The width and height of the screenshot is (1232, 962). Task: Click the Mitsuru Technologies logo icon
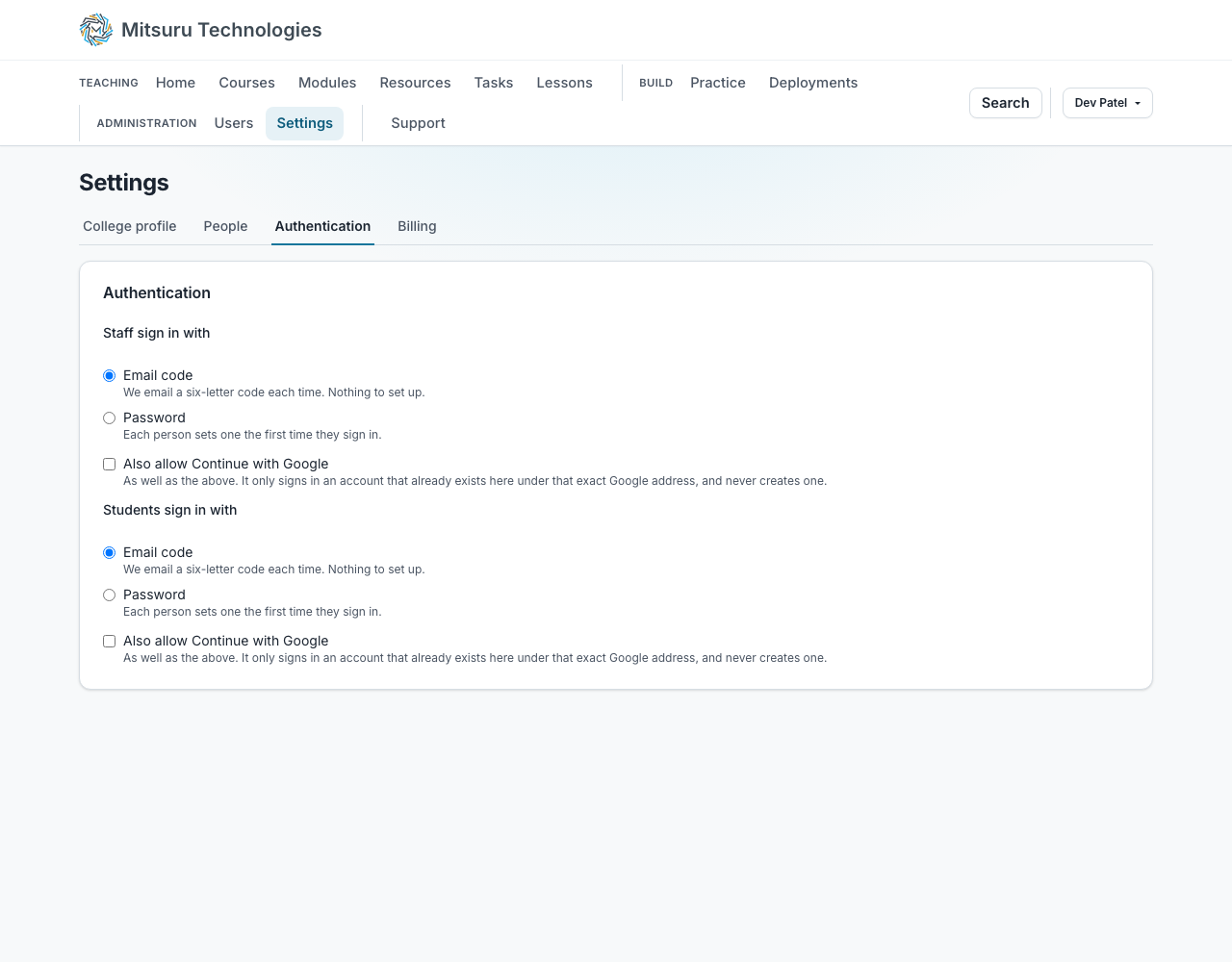(x=96, y=30)
